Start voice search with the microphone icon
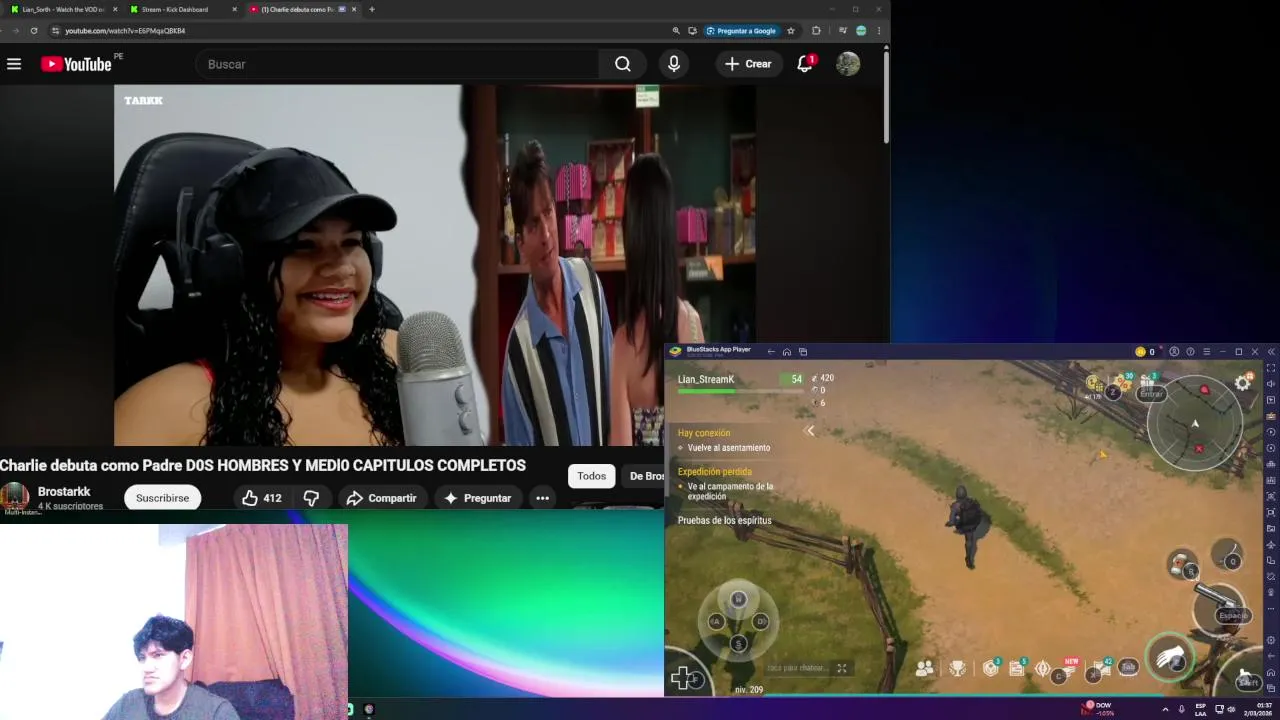 pos(674,64)
